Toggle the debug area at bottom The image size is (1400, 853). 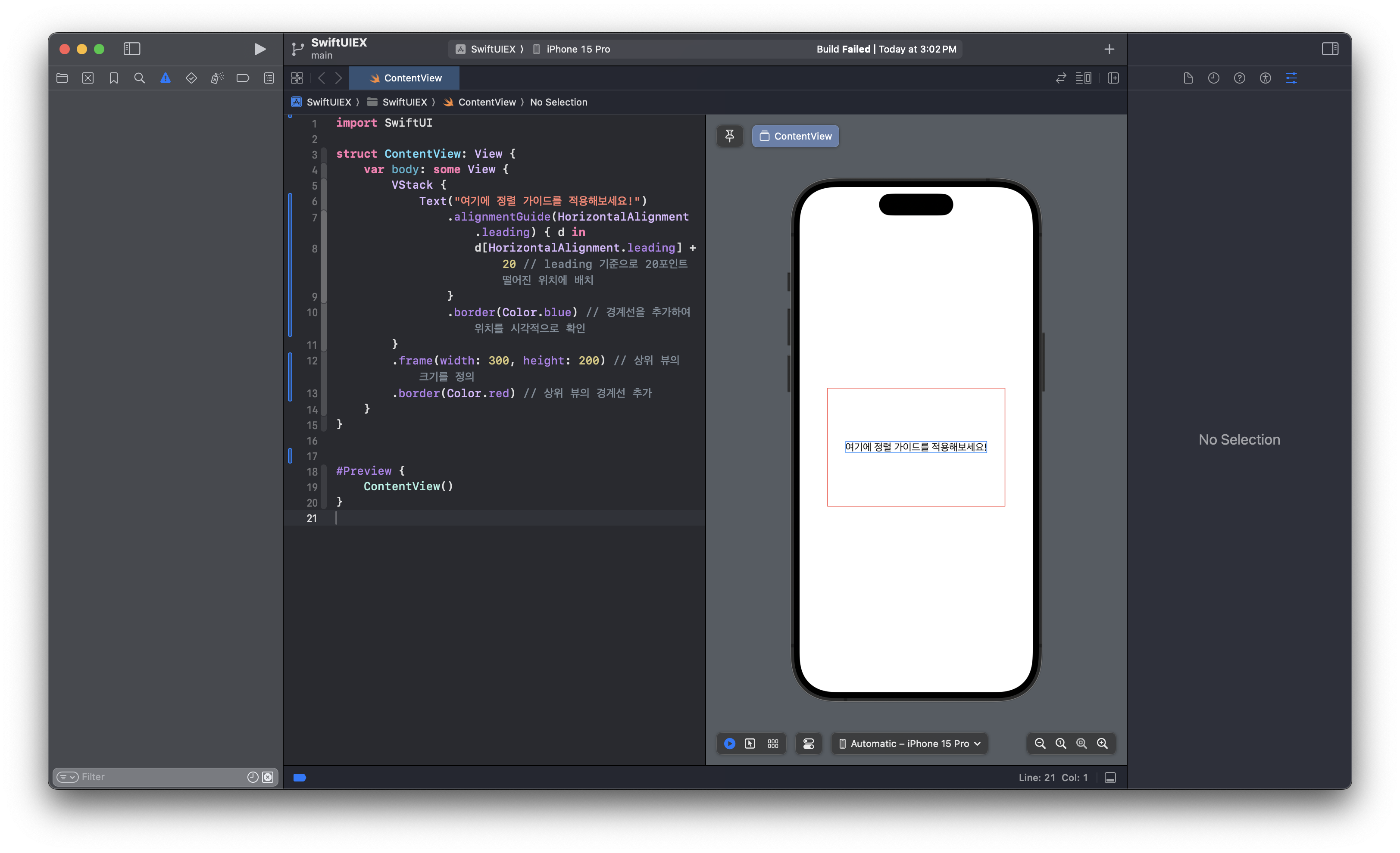click(x=1110, y=778)
